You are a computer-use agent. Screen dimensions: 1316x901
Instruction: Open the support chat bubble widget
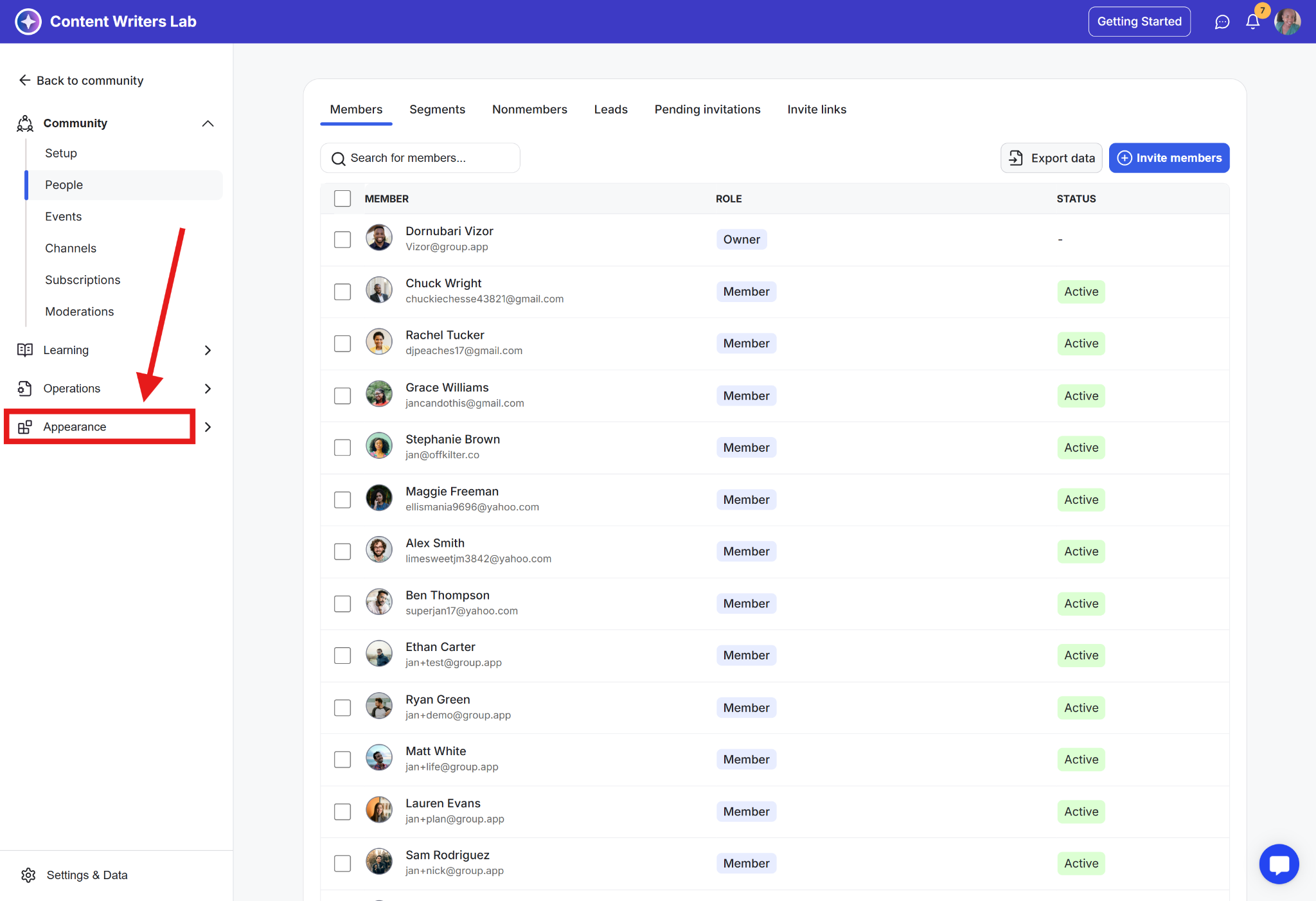tap(1279, 864)
